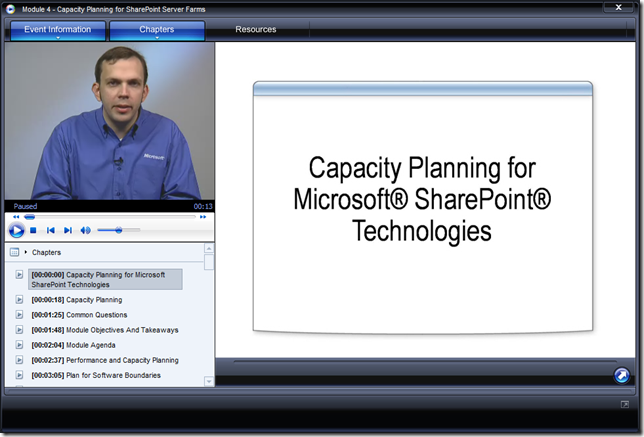Viewport: 644px width, 437px height.
Task: Select chapter Module Objectives And Takeaways
Action: click(105, 330)
